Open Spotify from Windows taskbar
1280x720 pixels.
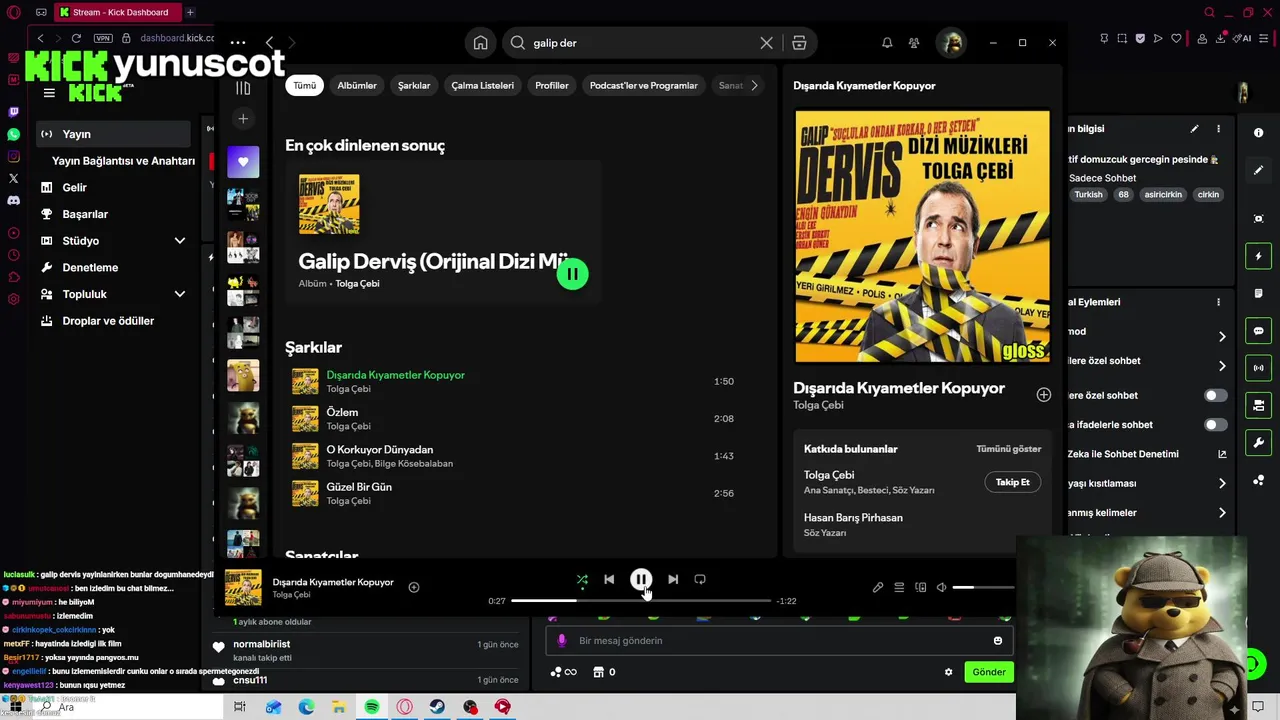tap(372, 707)
